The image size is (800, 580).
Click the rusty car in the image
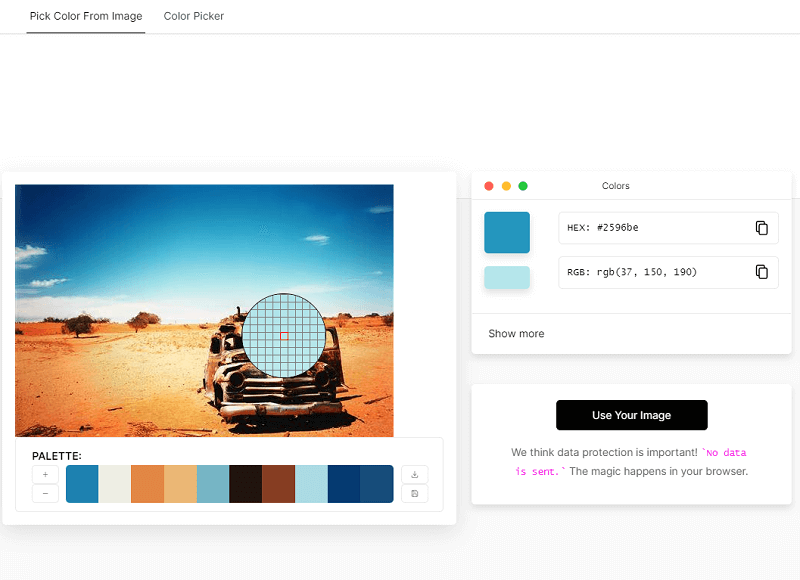click(276, 388)
